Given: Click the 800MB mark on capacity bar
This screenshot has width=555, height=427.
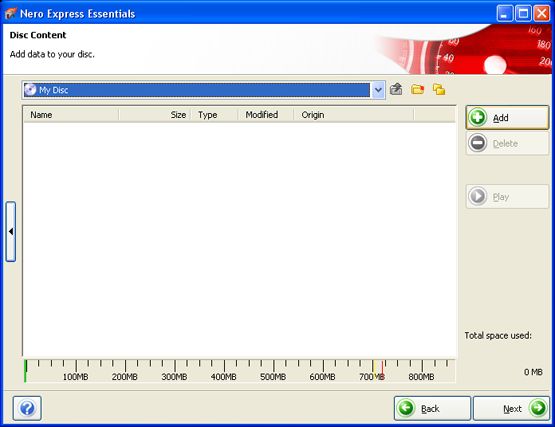Looking at the screenshot, I should 421,377.
